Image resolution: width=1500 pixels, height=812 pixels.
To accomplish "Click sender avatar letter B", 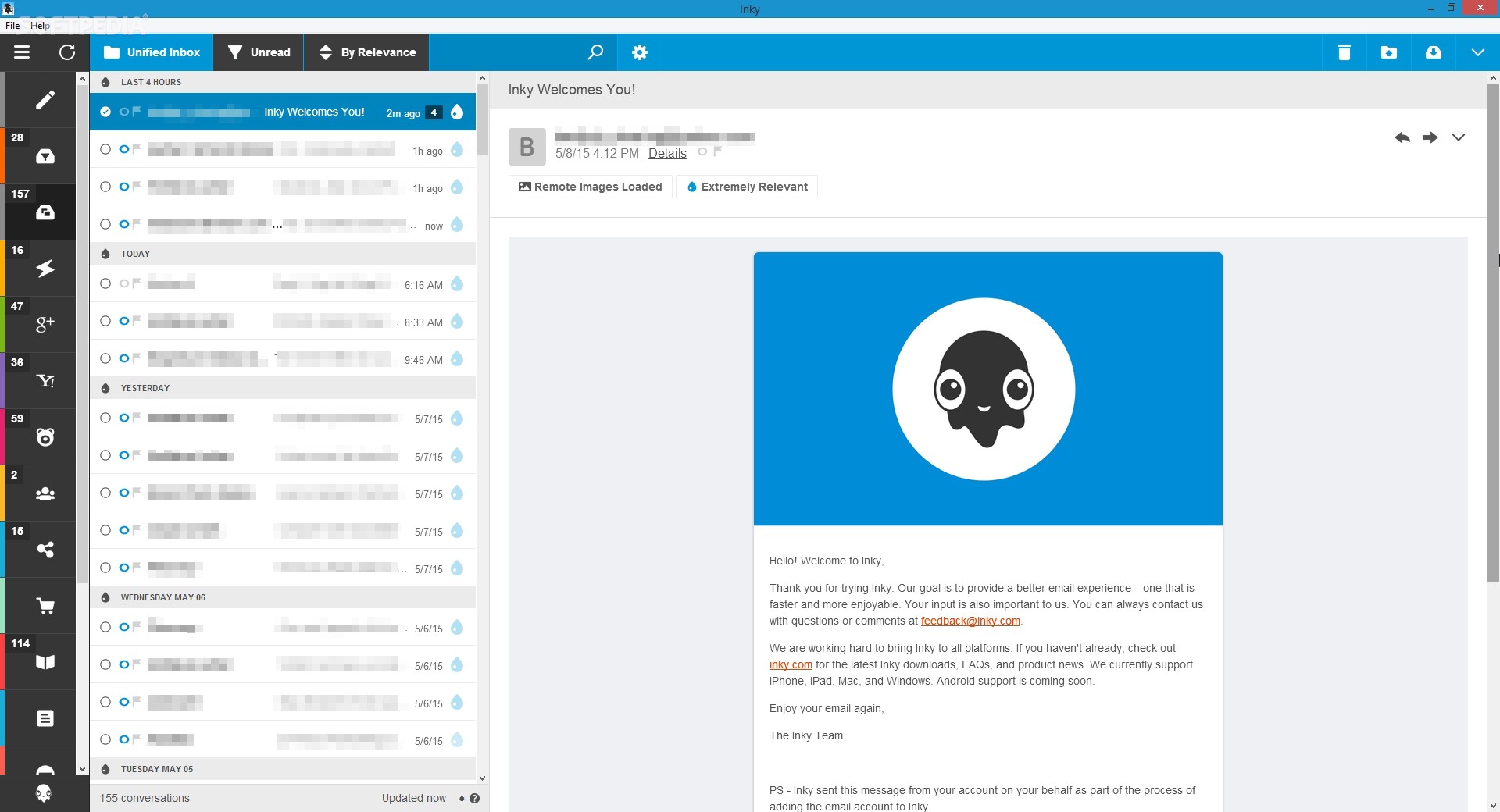I will (527, 147).
